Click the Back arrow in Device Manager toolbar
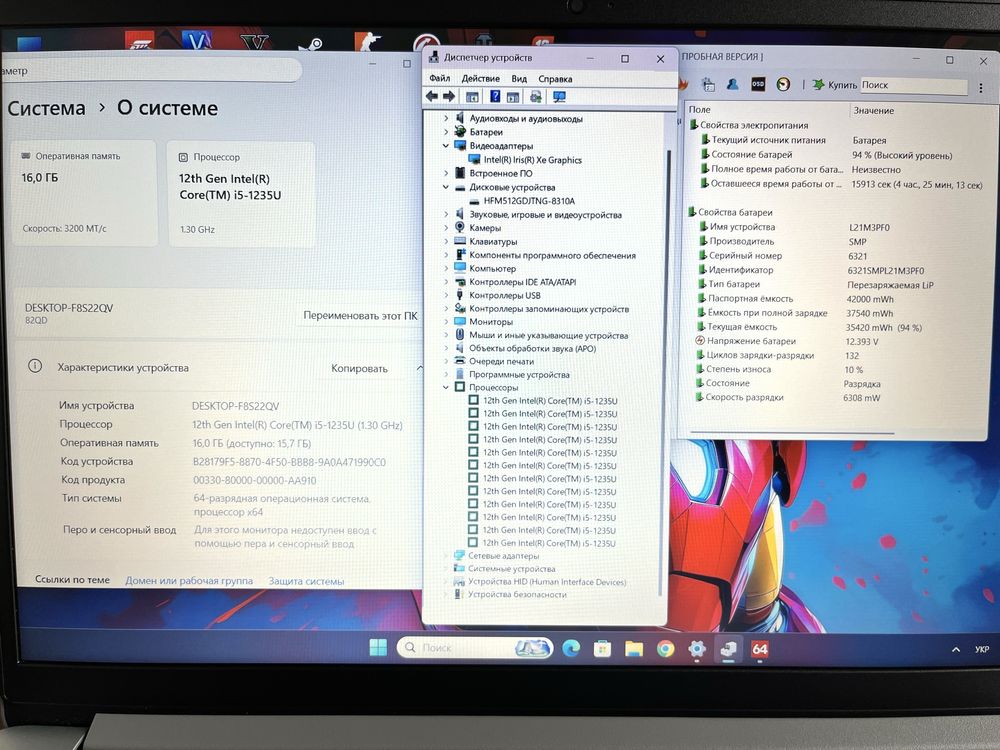This screenshot has height=750, width=1000. (x=432, y=96)
